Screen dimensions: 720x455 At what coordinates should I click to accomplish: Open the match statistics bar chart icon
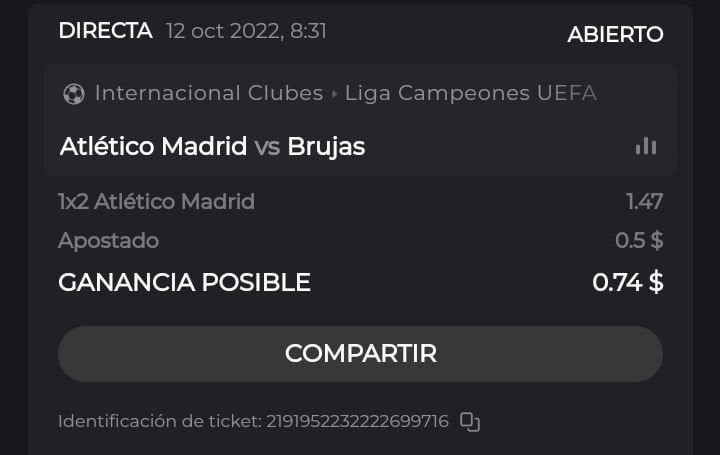pyautogui.click(x=646, y=146)
